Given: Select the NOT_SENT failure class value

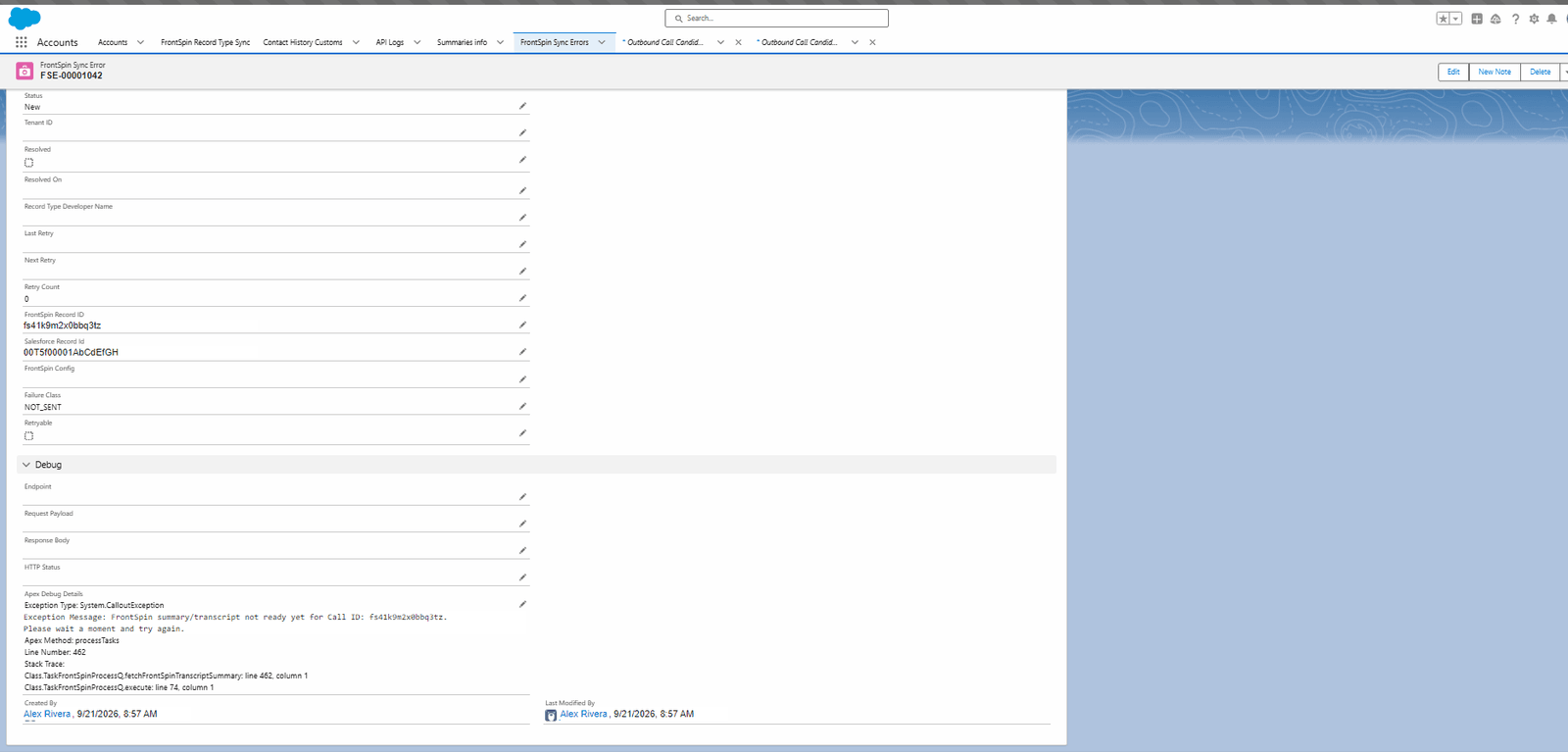Looking at the screenshot, I should coord(43,407).
